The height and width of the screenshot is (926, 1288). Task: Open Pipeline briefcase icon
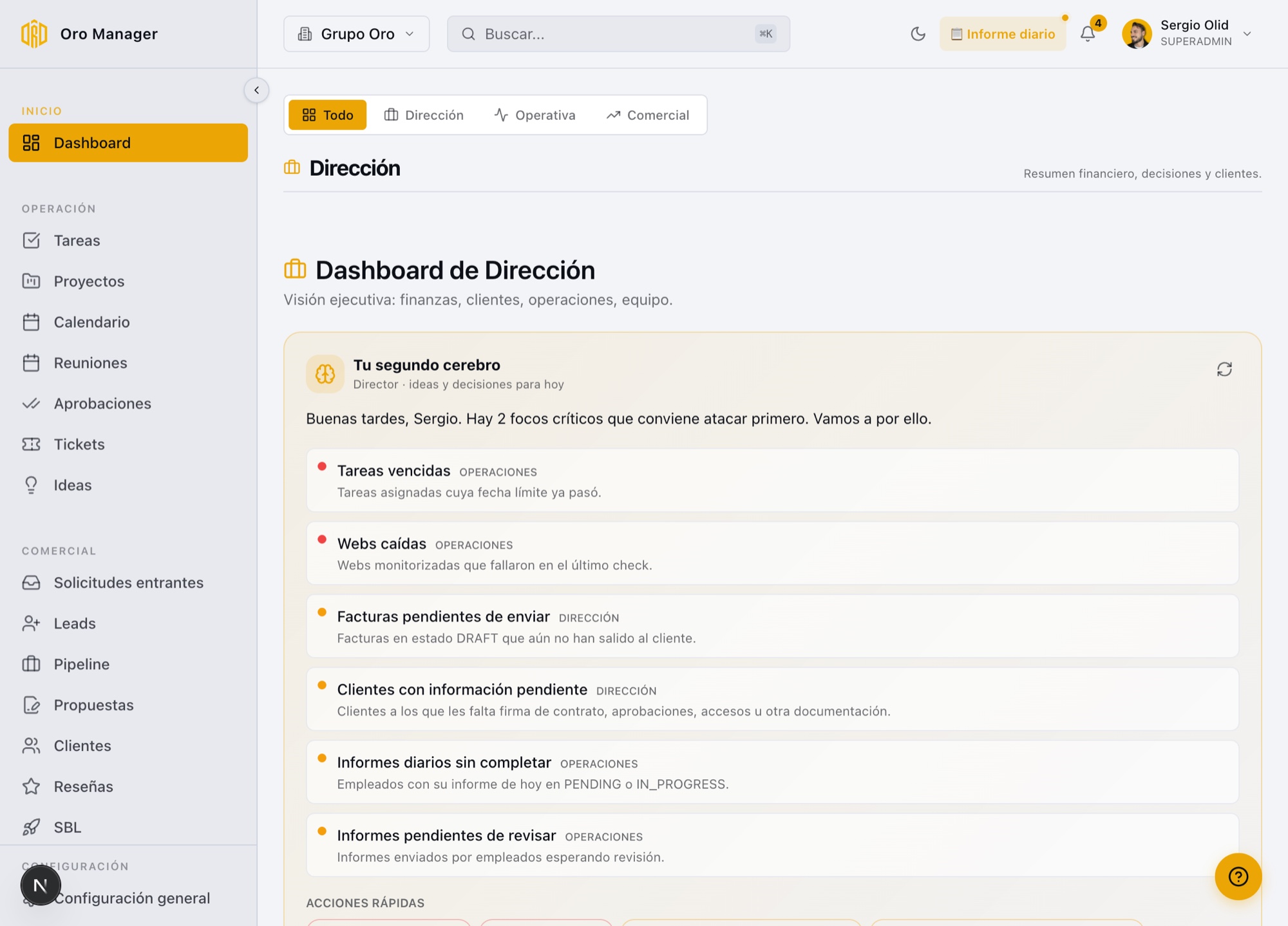click(31, 664)
